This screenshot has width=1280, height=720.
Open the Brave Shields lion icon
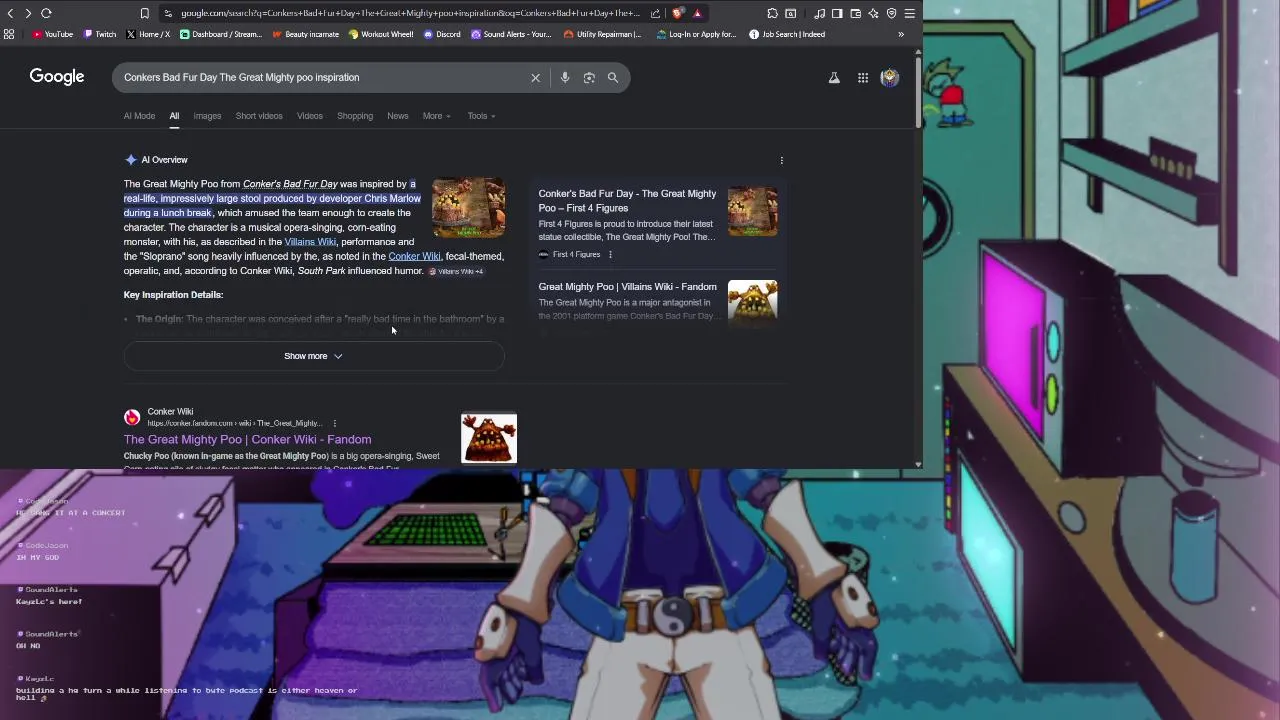click(678, 13)
